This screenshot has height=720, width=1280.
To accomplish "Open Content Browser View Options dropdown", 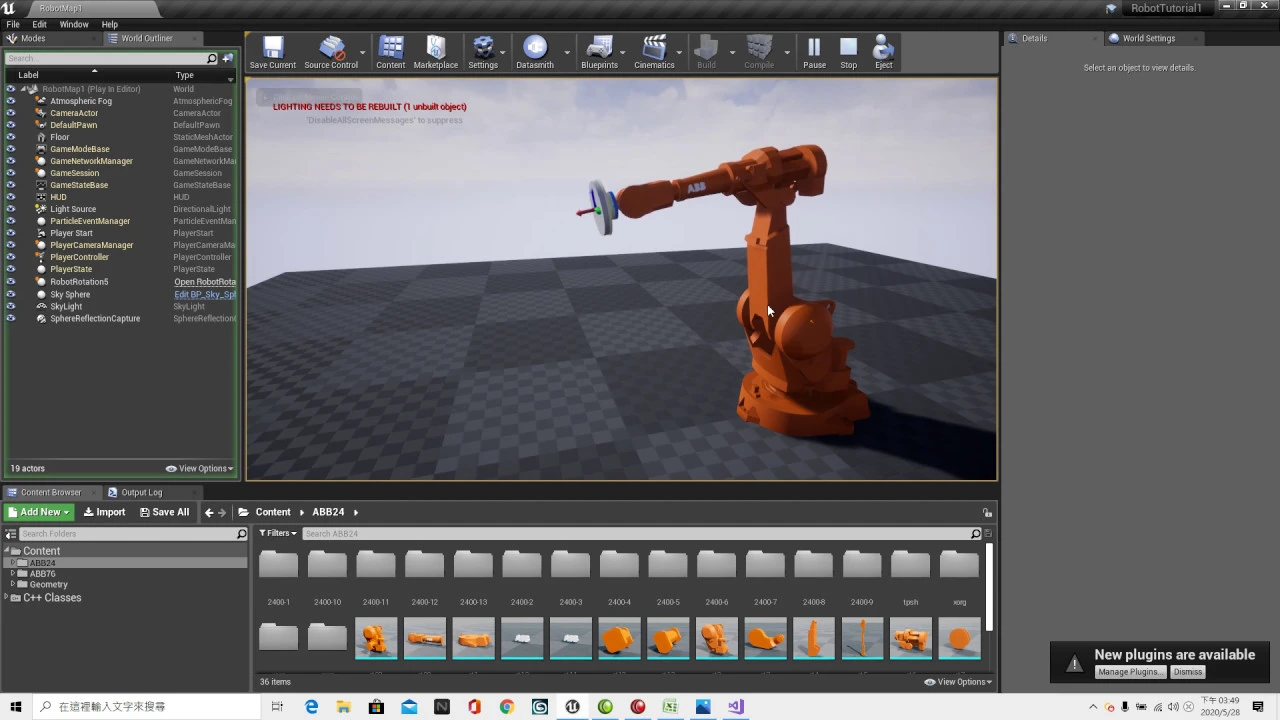I will click(x=958, y=682).
